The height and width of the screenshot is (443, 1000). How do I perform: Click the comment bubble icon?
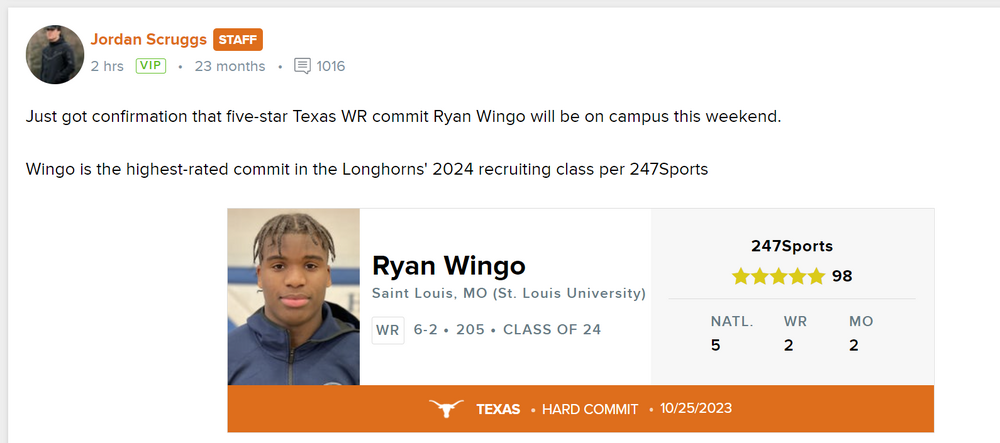302,66
